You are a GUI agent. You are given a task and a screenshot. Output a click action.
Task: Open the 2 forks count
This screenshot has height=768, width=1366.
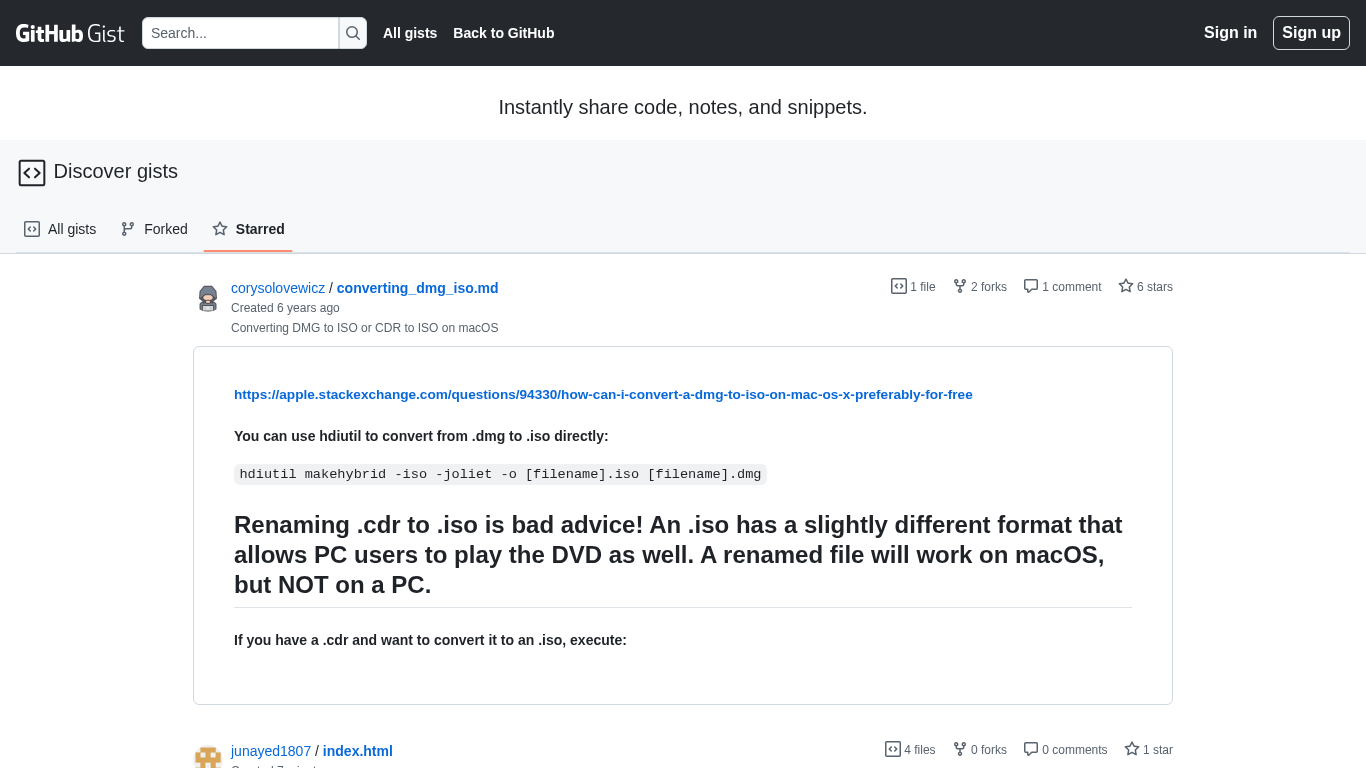point(980,287)
